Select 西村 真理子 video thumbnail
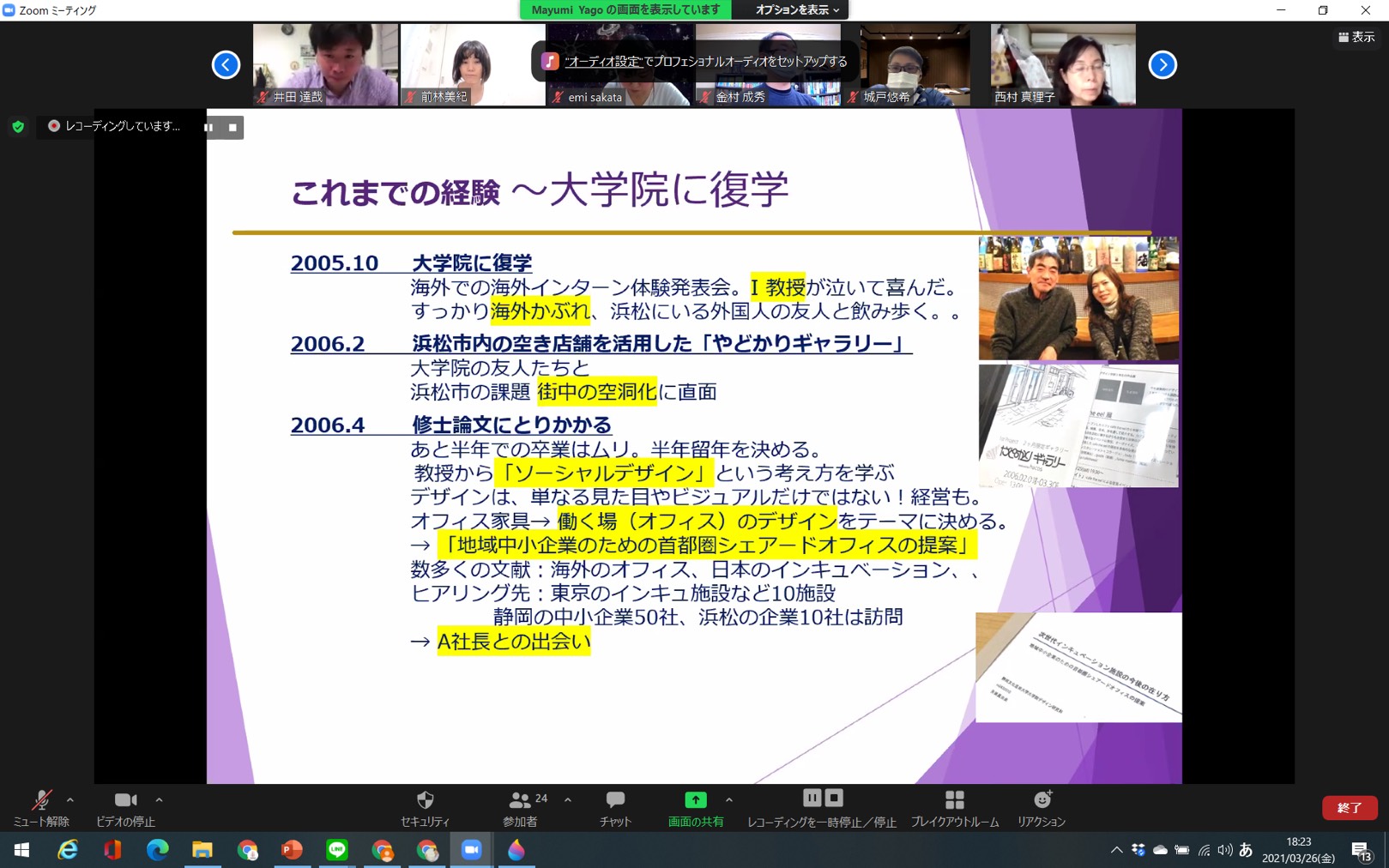 1063,65
